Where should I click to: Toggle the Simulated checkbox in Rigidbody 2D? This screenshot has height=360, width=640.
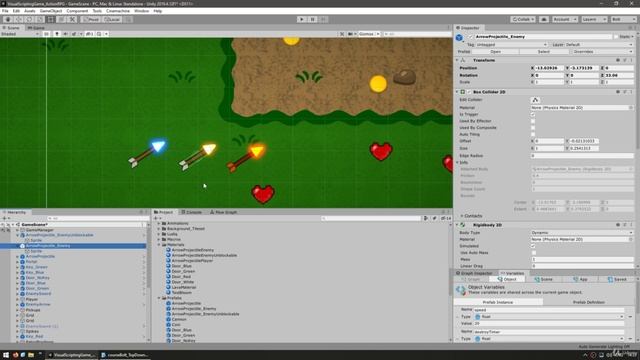tap(533, 246)
